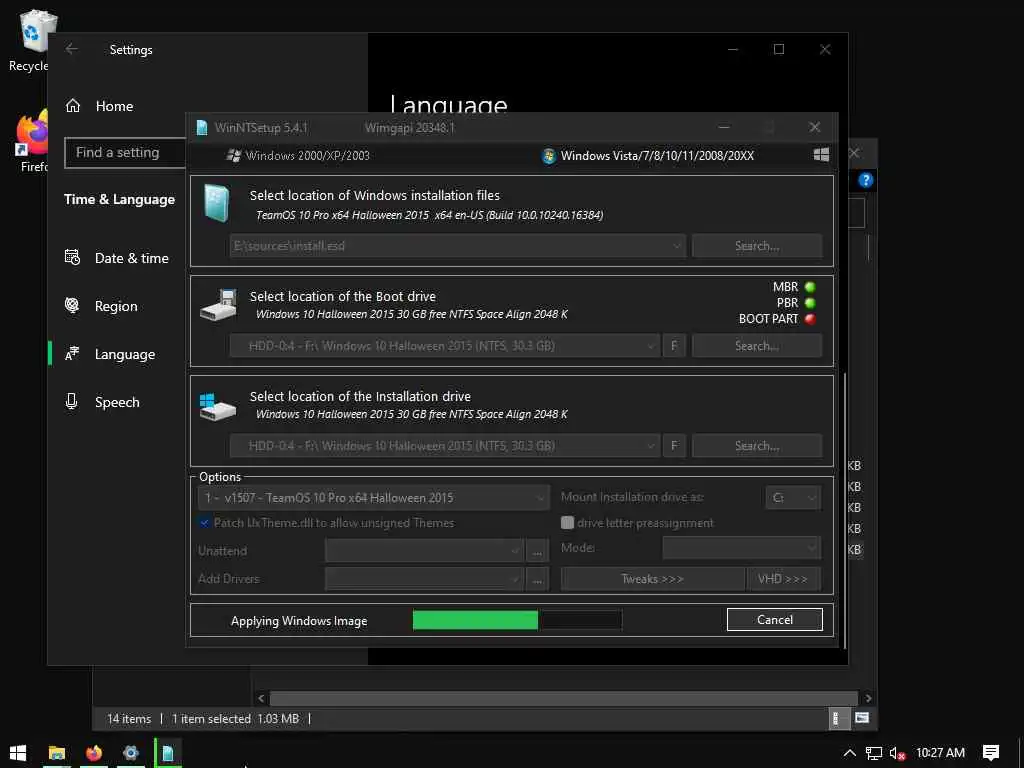Browse for drivers with ellipsis button
The height and width of the screenshot is (768, 1024).
click(x=537, y=579)
